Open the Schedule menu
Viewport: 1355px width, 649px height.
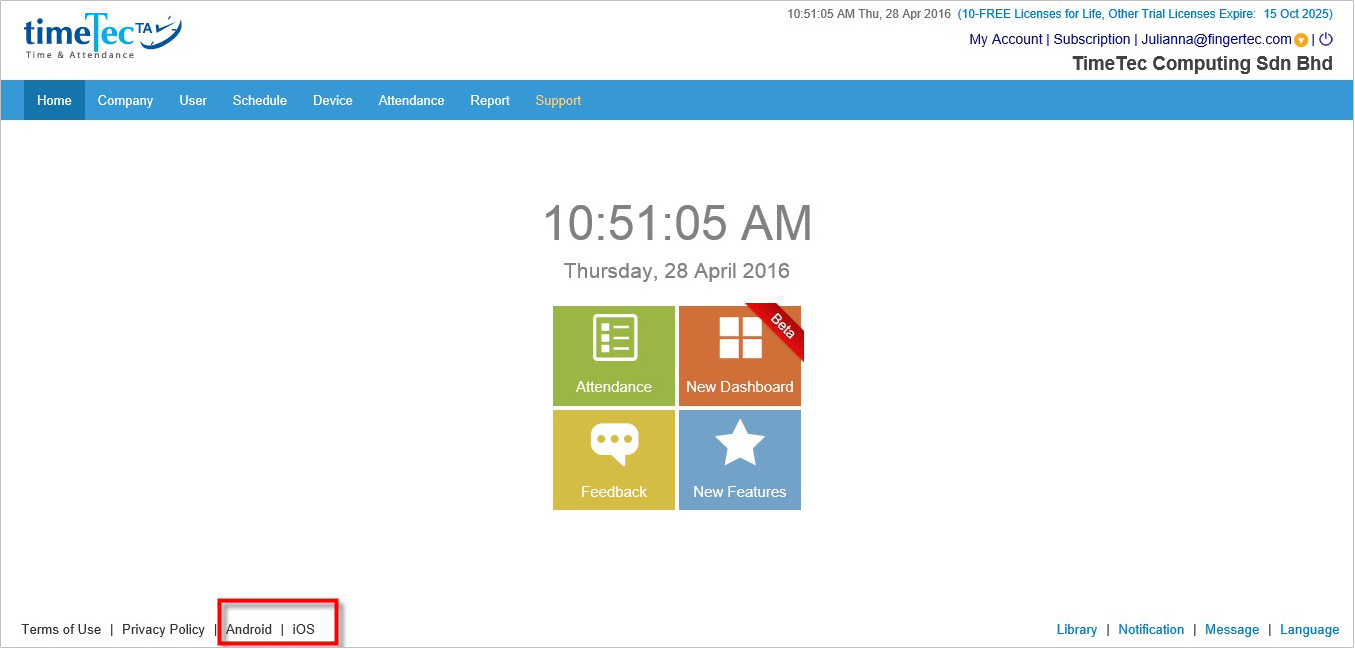click(x=260, y=100)
